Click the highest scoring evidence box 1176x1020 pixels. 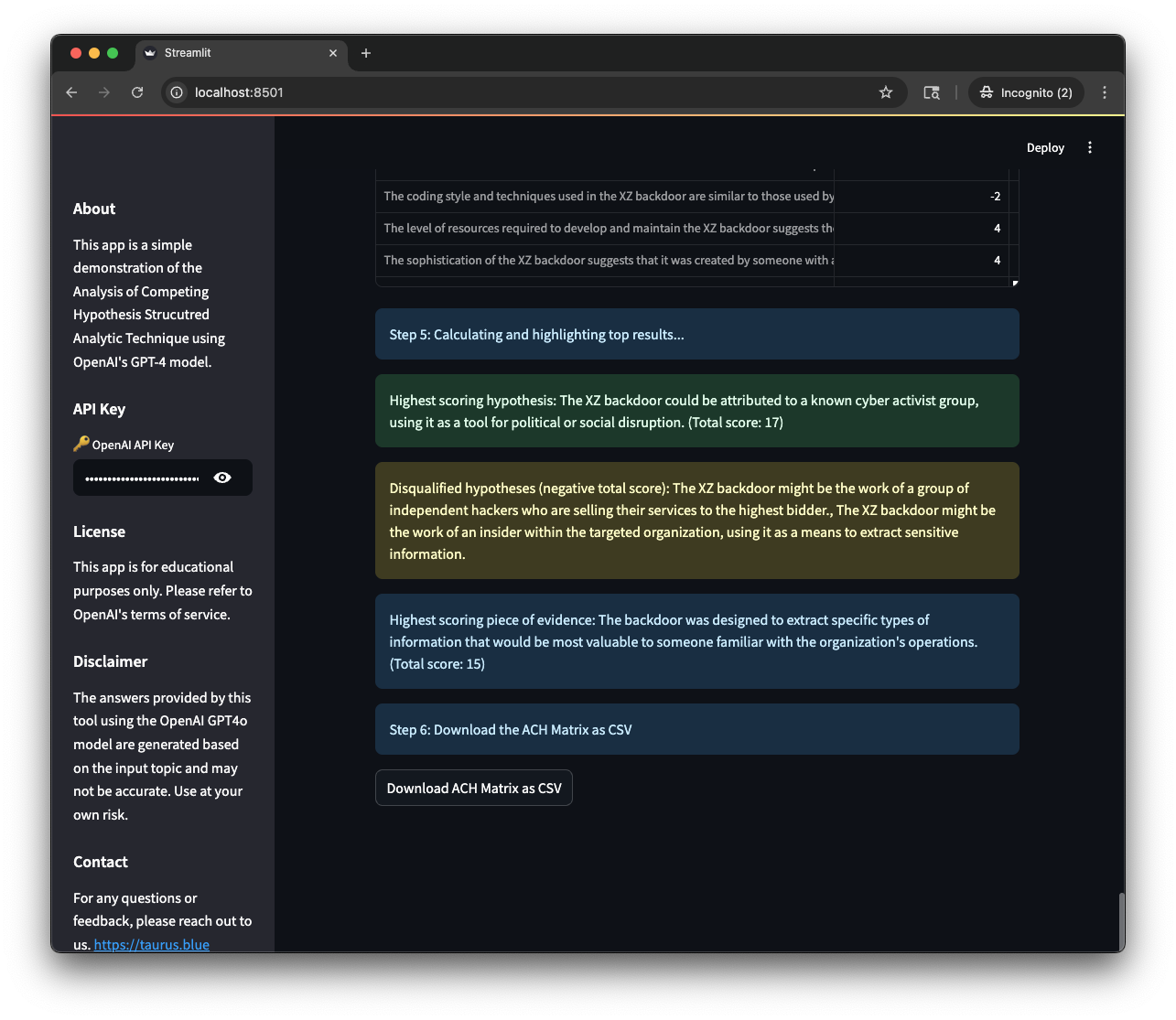click(696, 641)
